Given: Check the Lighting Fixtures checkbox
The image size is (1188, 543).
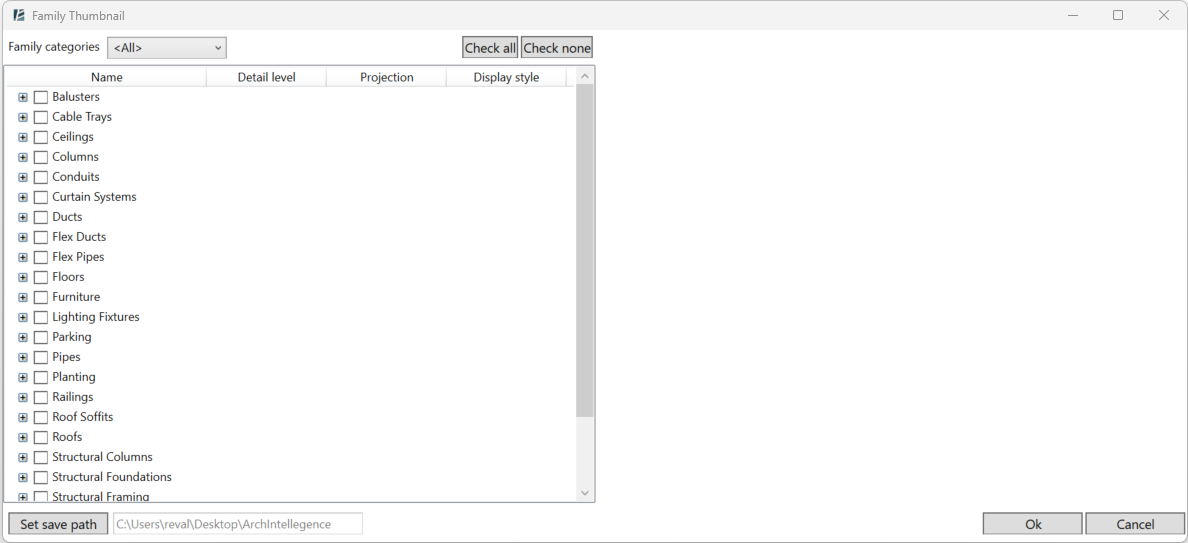Looking at the screenshot, I should (41, 317).
